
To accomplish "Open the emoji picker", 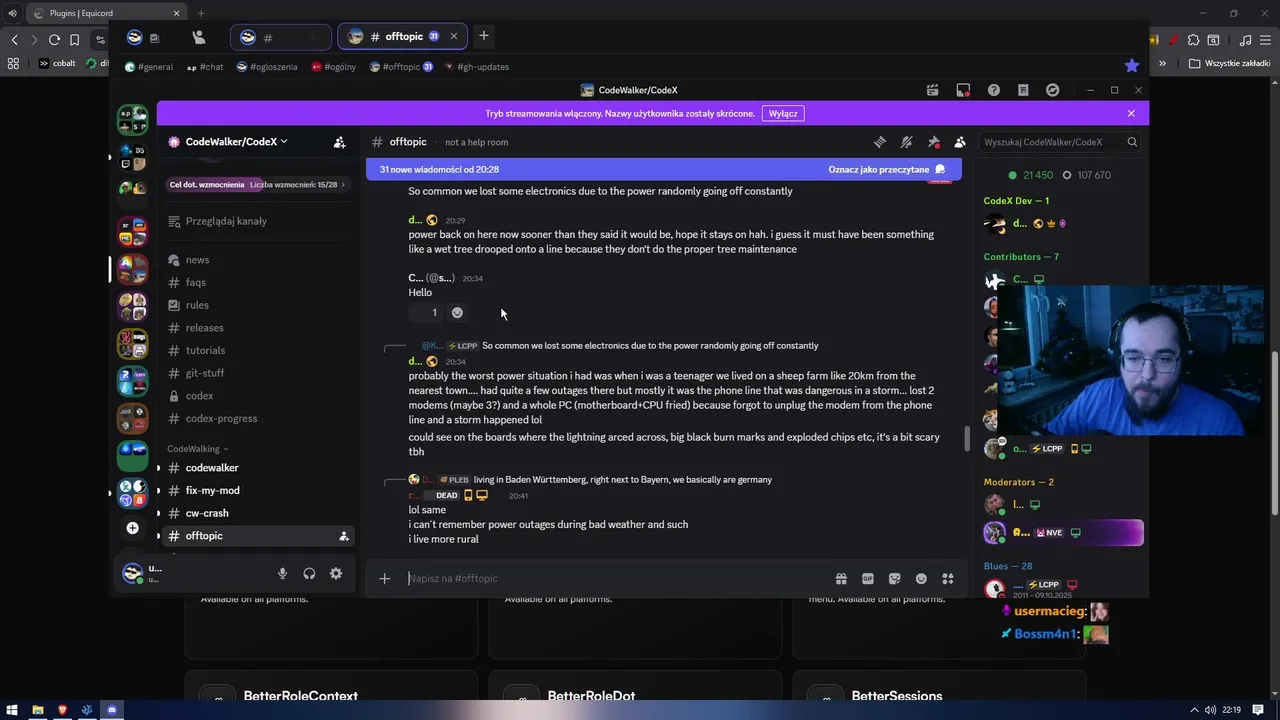I will [x=921, y=578].
